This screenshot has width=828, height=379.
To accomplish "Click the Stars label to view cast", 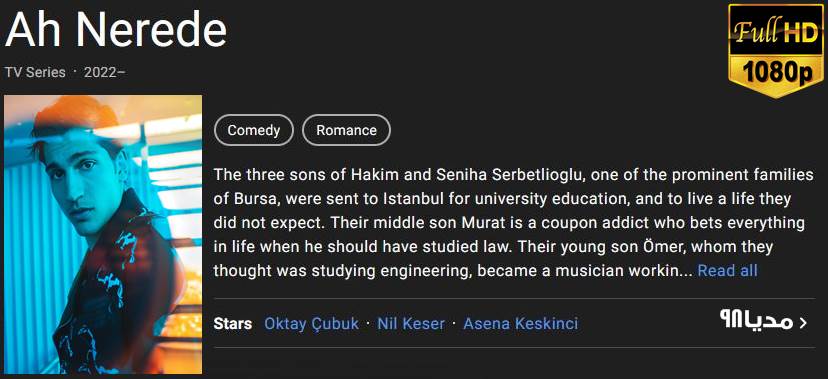I will [232, 323].
